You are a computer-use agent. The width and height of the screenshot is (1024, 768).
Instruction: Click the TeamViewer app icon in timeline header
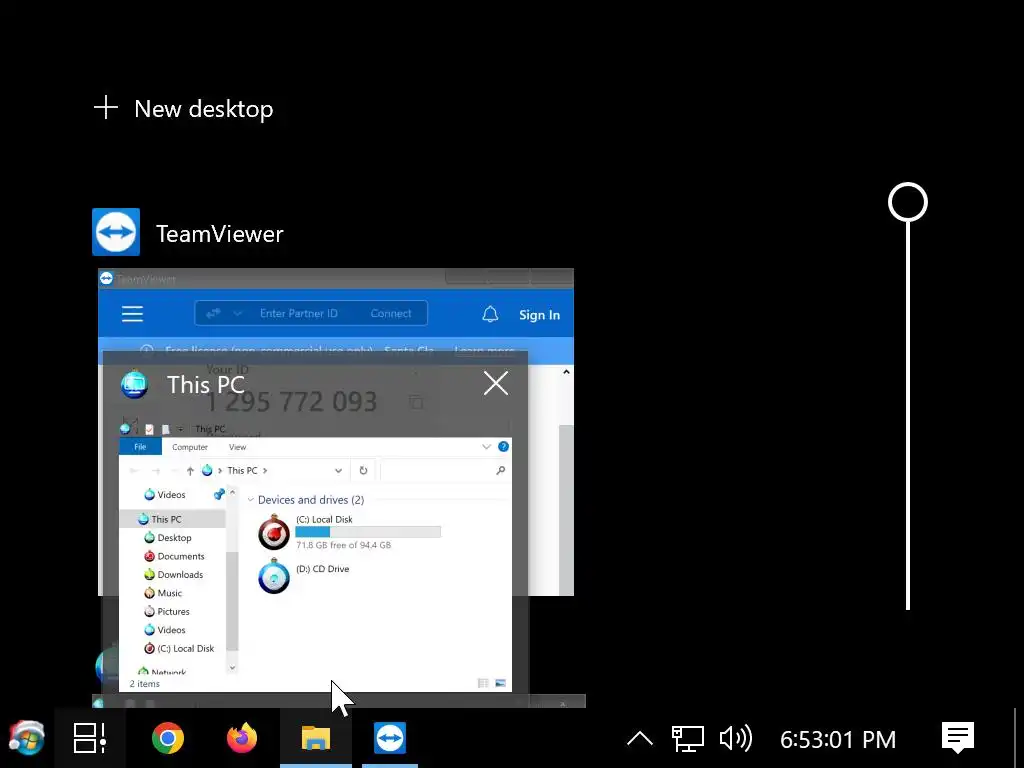[x=116, y=232]
